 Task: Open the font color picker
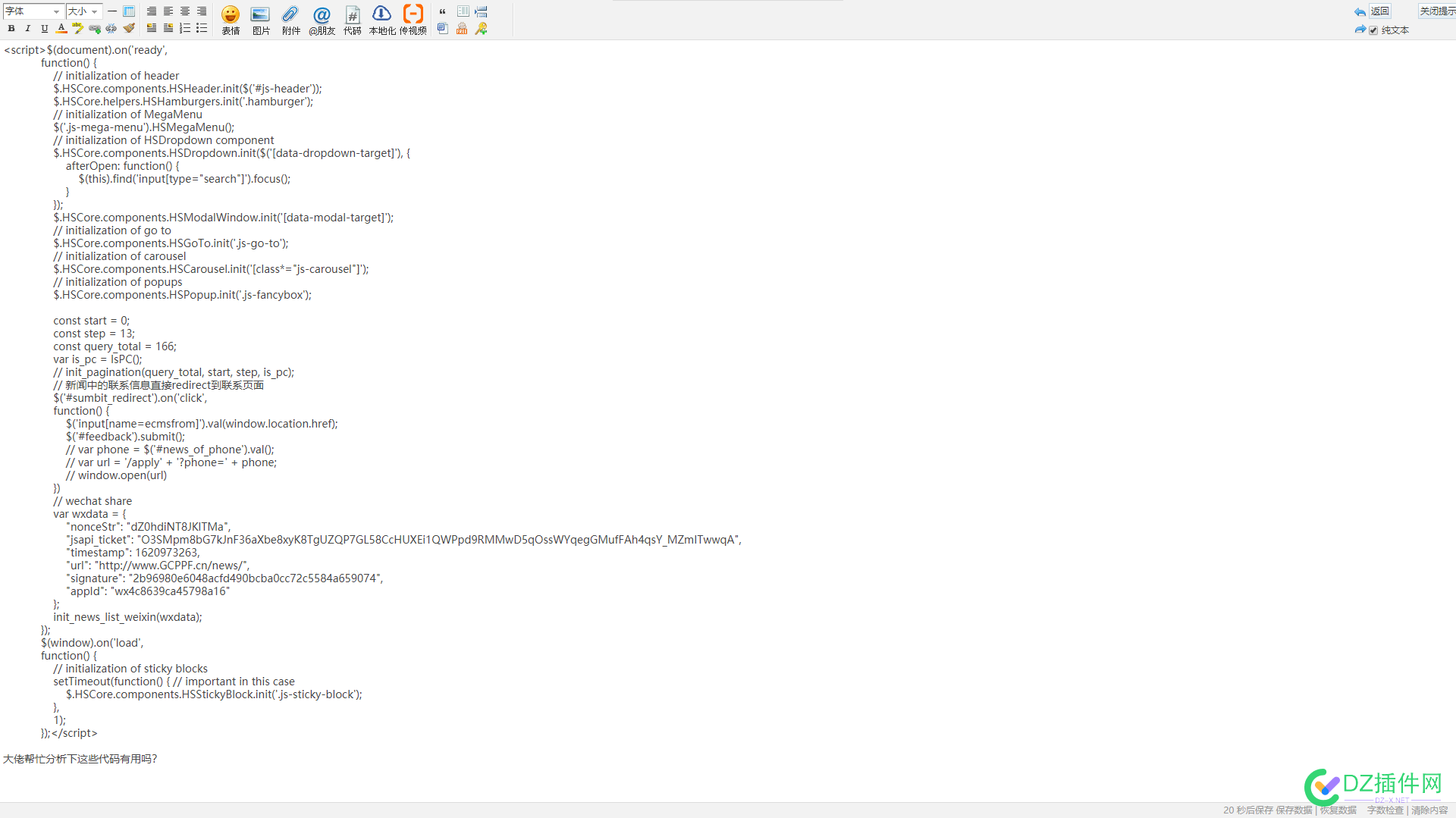[61, 28]
